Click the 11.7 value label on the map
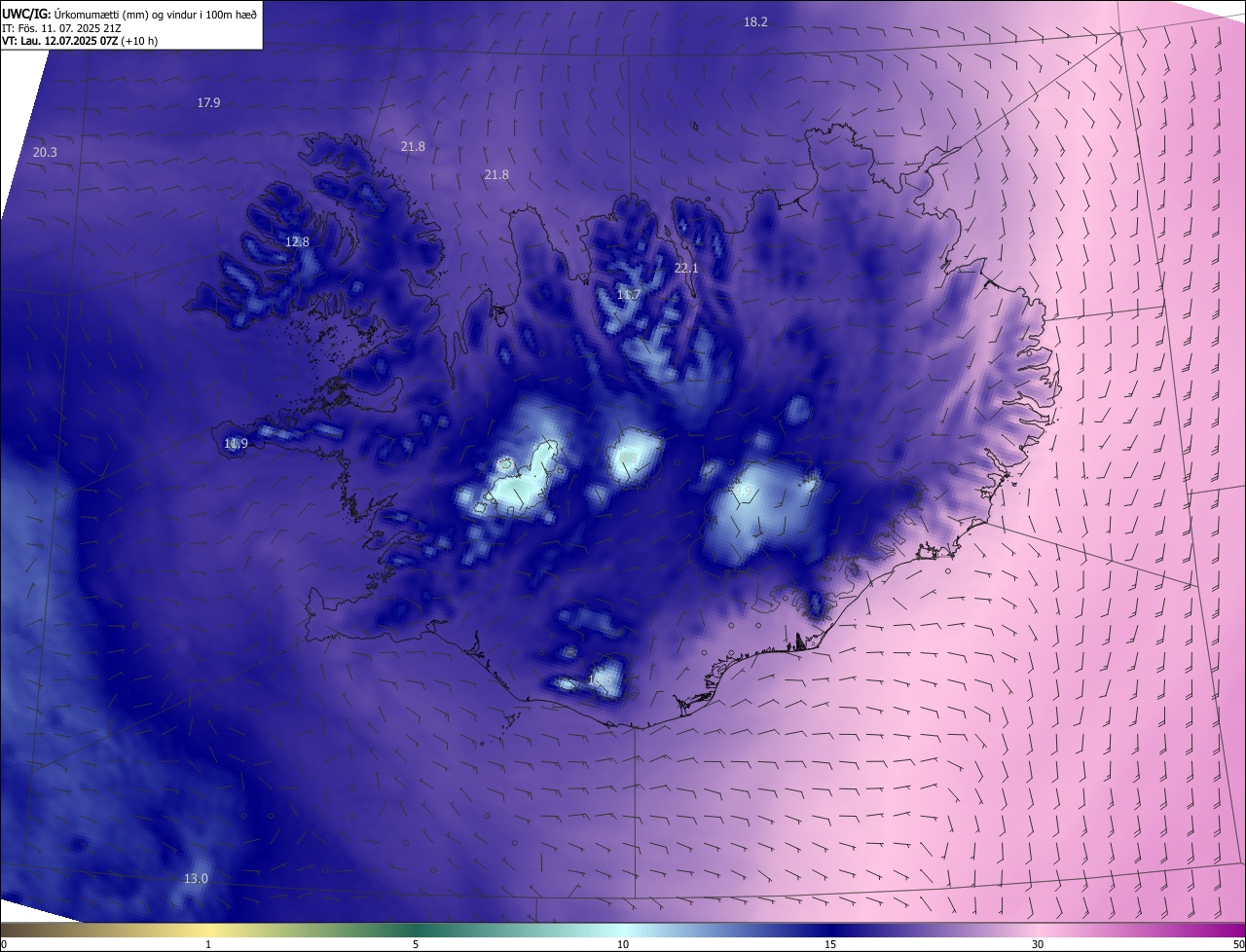The width and height of the screenshot is (1246, 952). pos(629,294)
